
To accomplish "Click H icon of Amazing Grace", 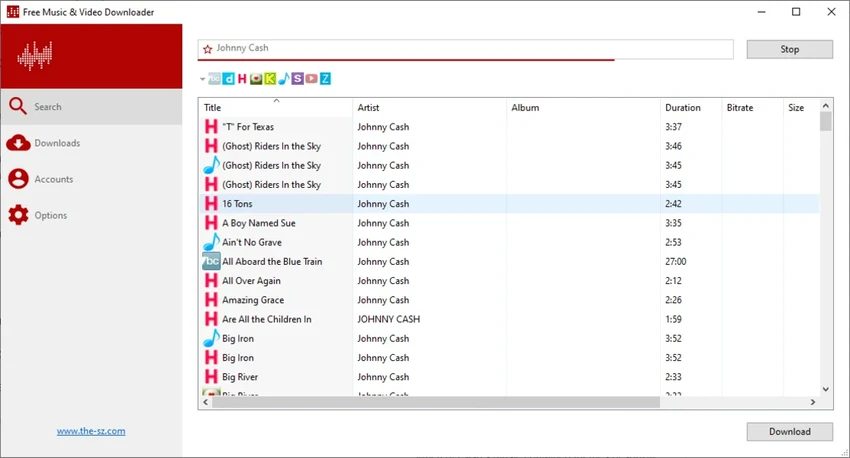I will tap(211, 300).
